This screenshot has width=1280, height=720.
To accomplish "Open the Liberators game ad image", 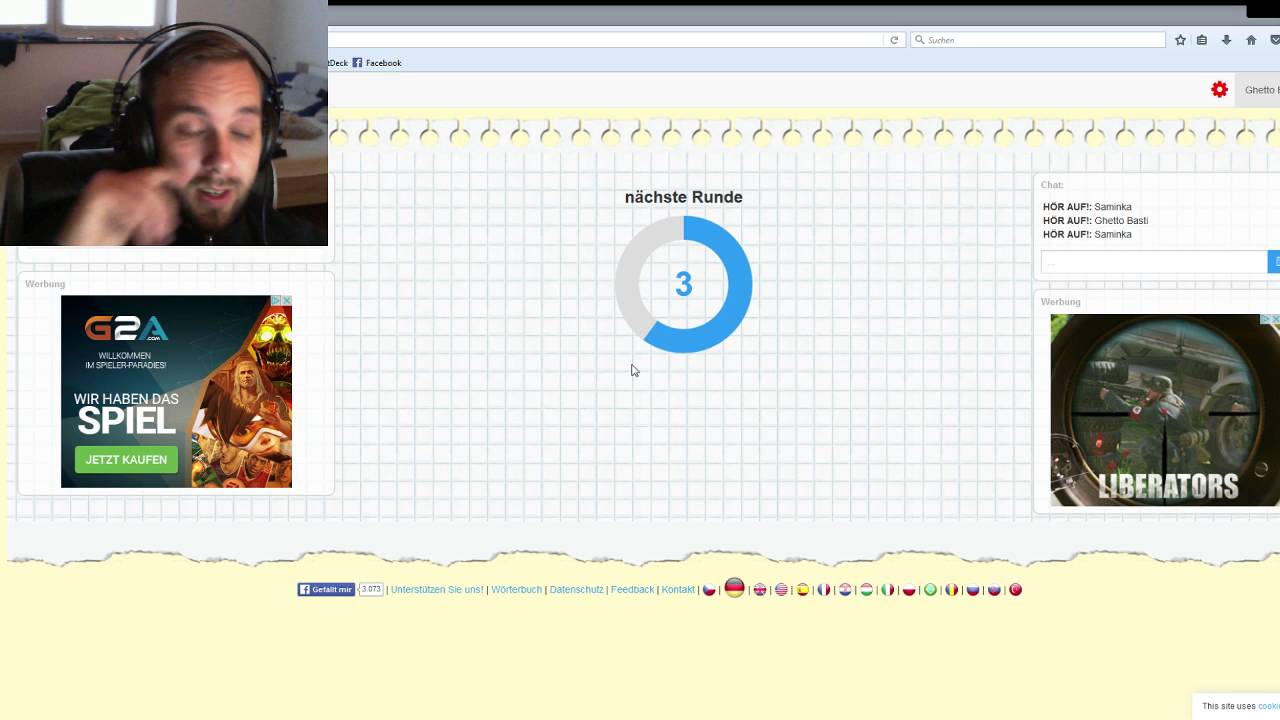I will pos(1165,410).
